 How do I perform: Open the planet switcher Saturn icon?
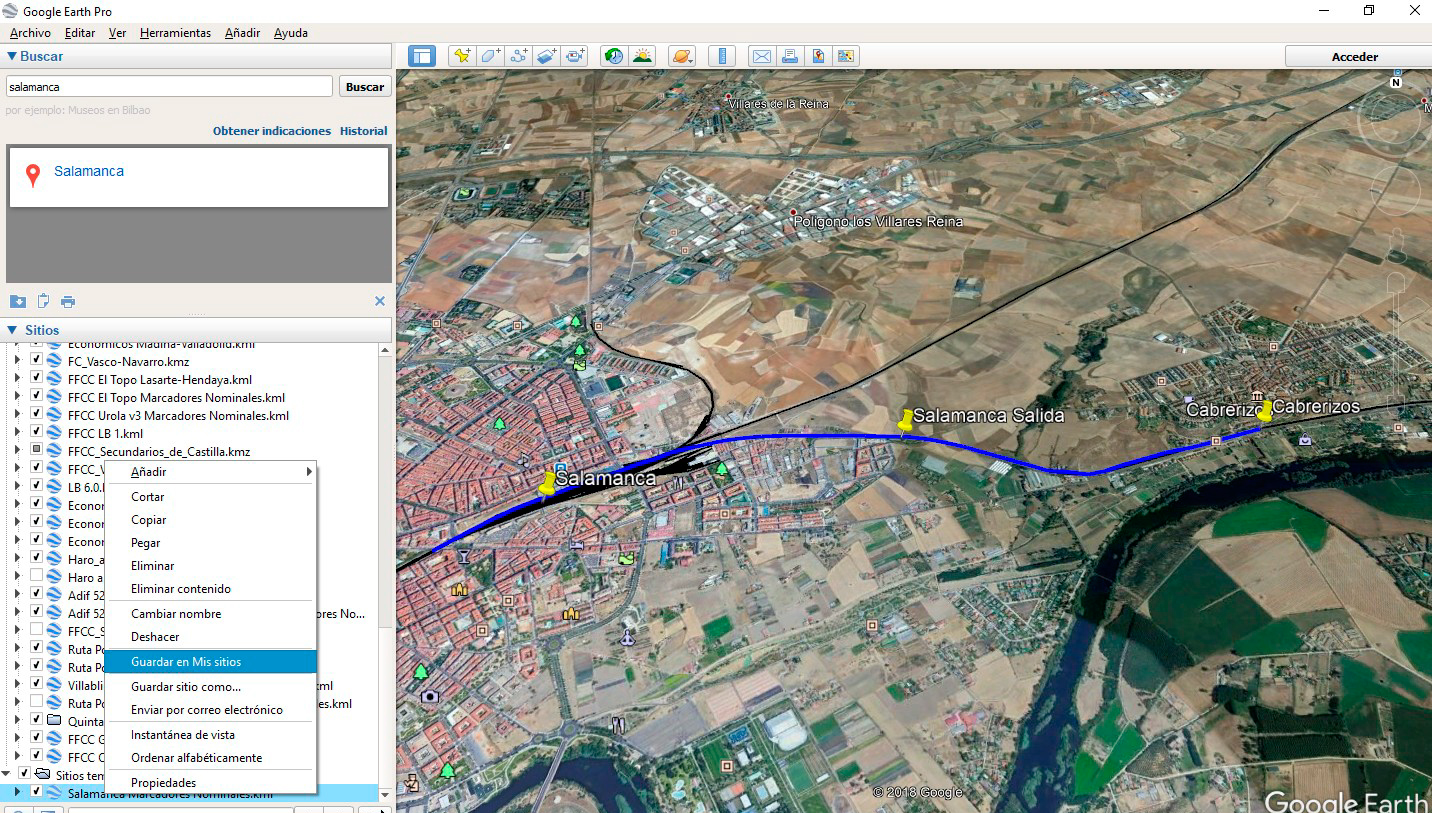click(681, 56)
